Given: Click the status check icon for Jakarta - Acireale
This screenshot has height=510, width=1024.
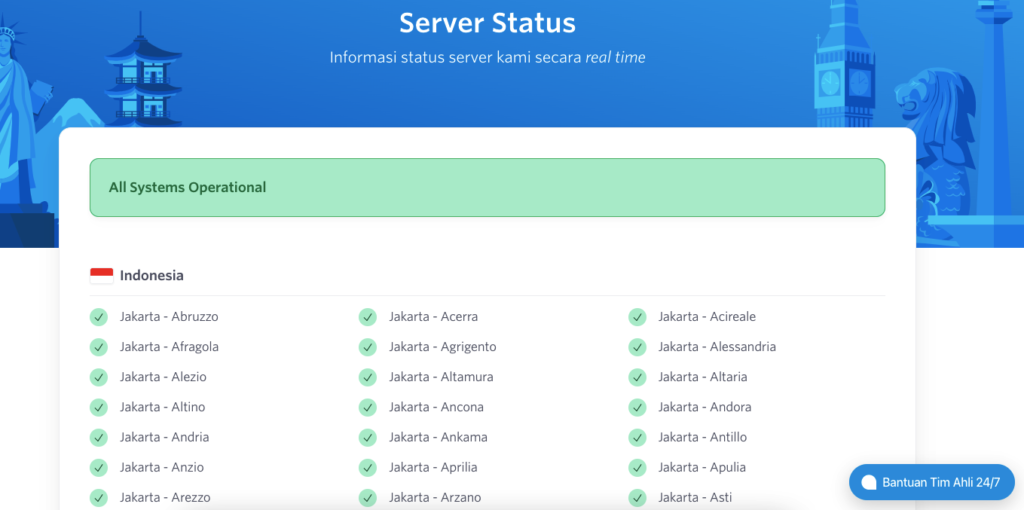Looking at the screenshot, I should 637,317.
